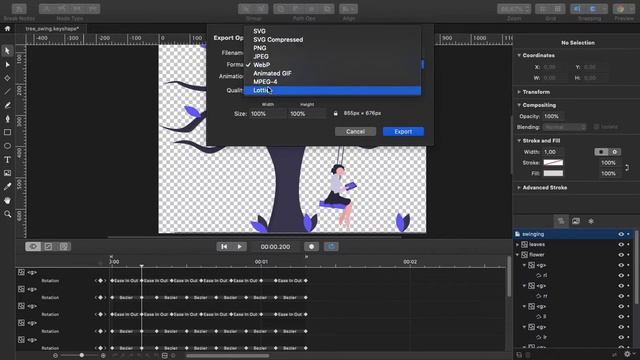Screen dimensions: 640x360
Task: Select the Line tool
Action: click(7, 91)
